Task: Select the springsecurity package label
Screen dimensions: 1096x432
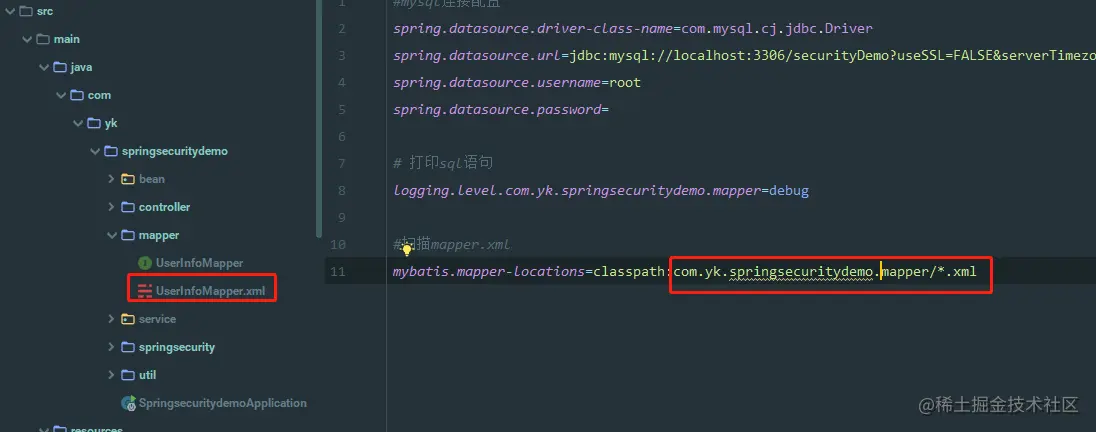Action: pyautogui.click(x=177, y=347)
